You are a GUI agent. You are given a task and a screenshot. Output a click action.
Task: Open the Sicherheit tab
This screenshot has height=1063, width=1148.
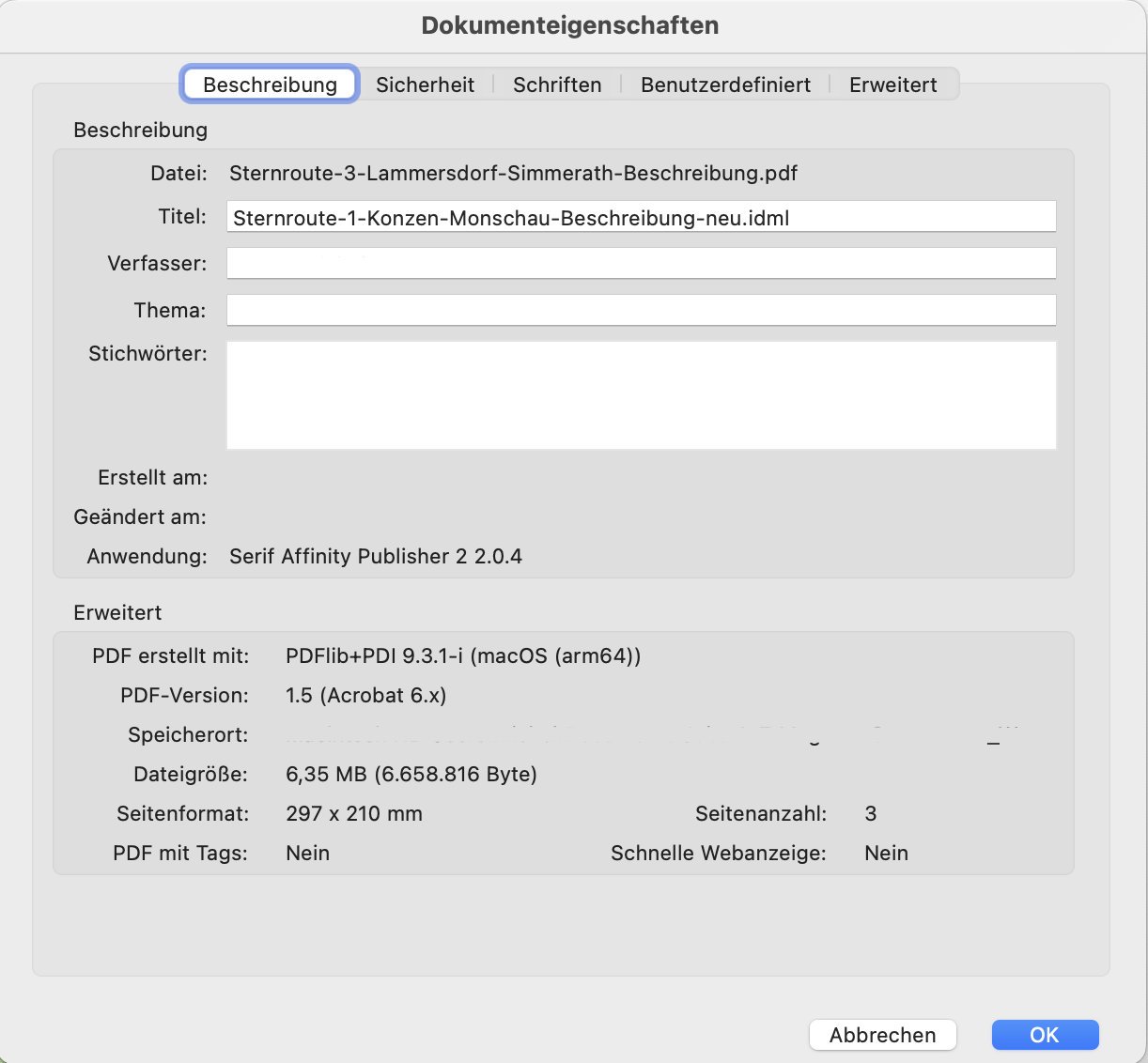coord(425,85)
